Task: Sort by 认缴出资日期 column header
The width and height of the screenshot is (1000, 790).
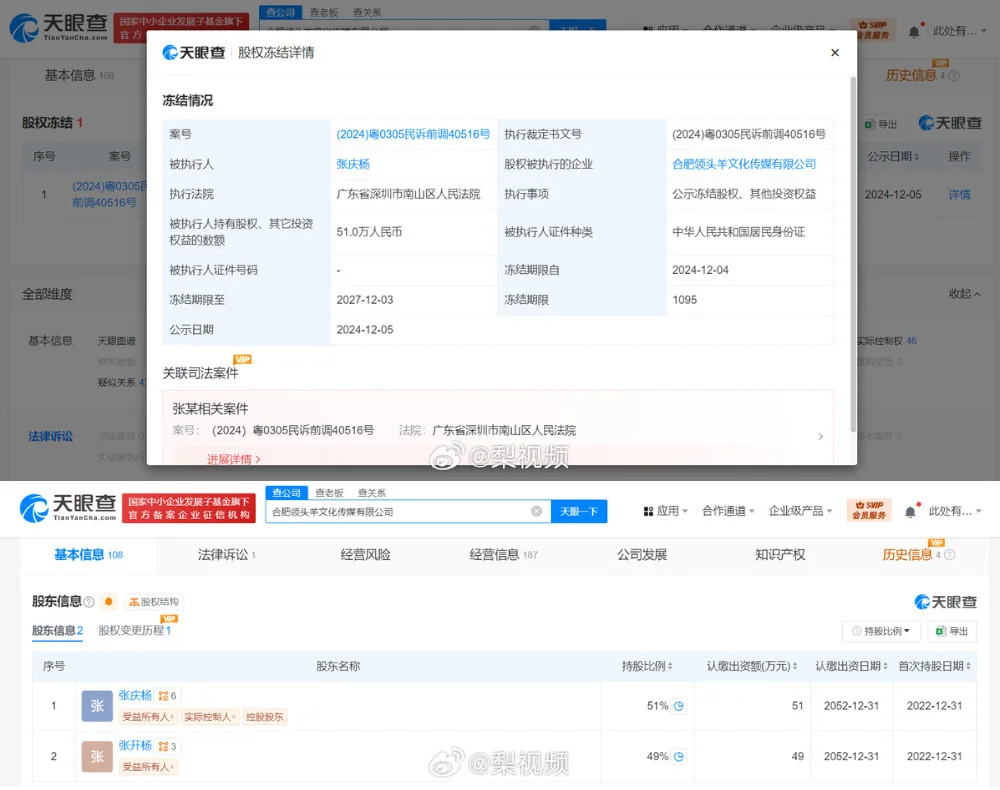Action: pos(848,666)
